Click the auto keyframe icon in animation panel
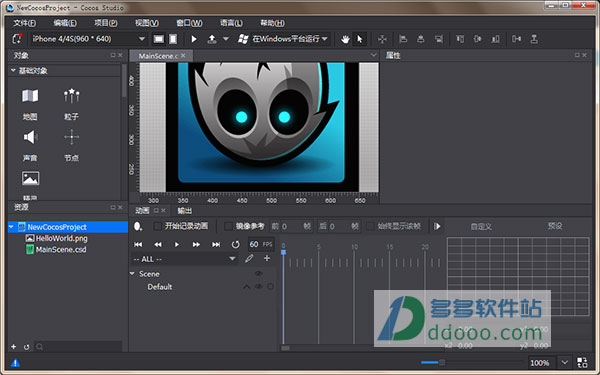The width and height of the screenshot is (600, 375). tap(138, 227)
